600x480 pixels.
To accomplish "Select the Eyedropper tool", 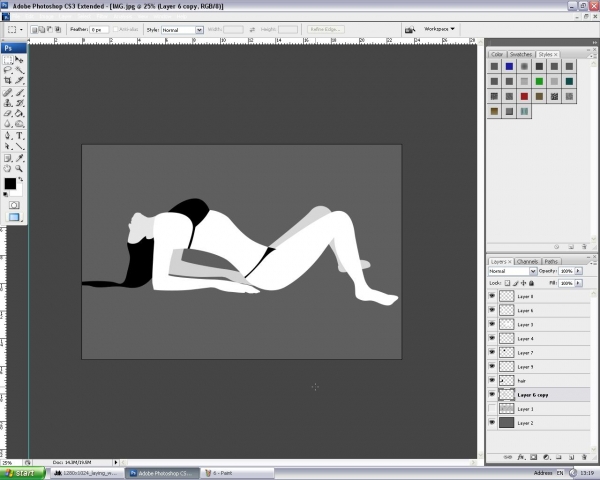I will coord(19,158).
